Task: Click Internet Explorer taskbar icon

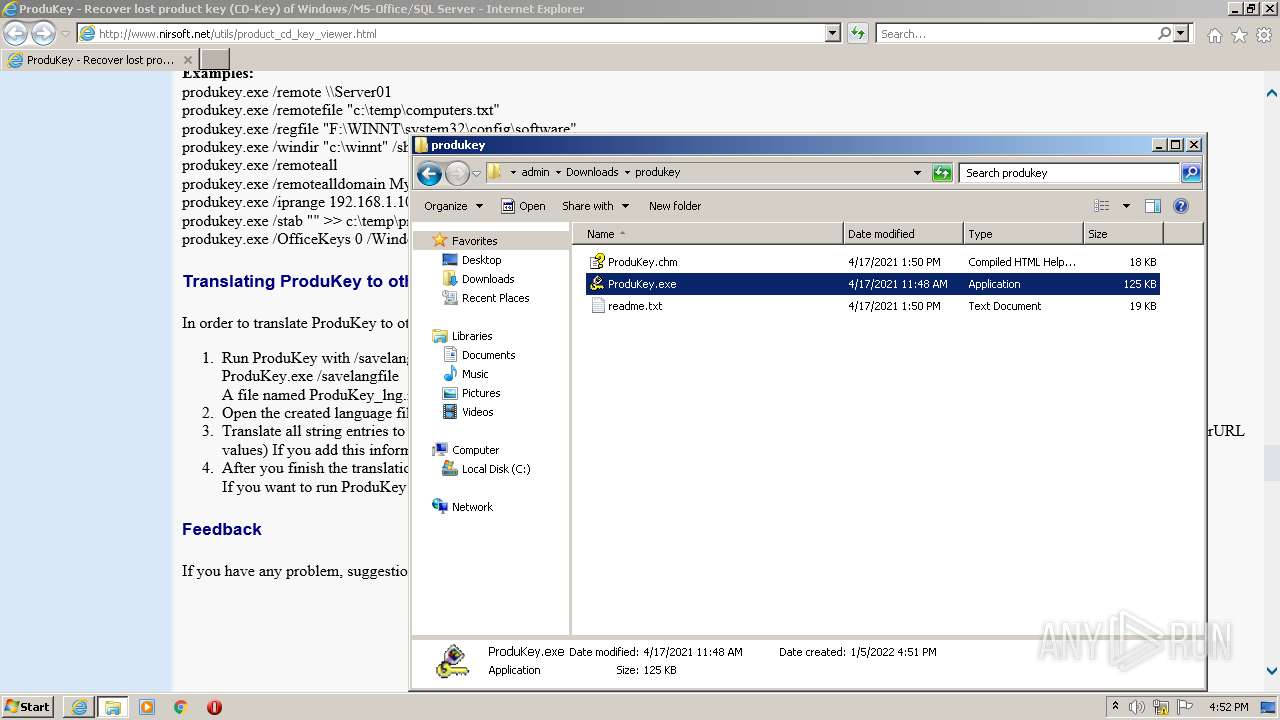Action: click(x=79, y=707)
